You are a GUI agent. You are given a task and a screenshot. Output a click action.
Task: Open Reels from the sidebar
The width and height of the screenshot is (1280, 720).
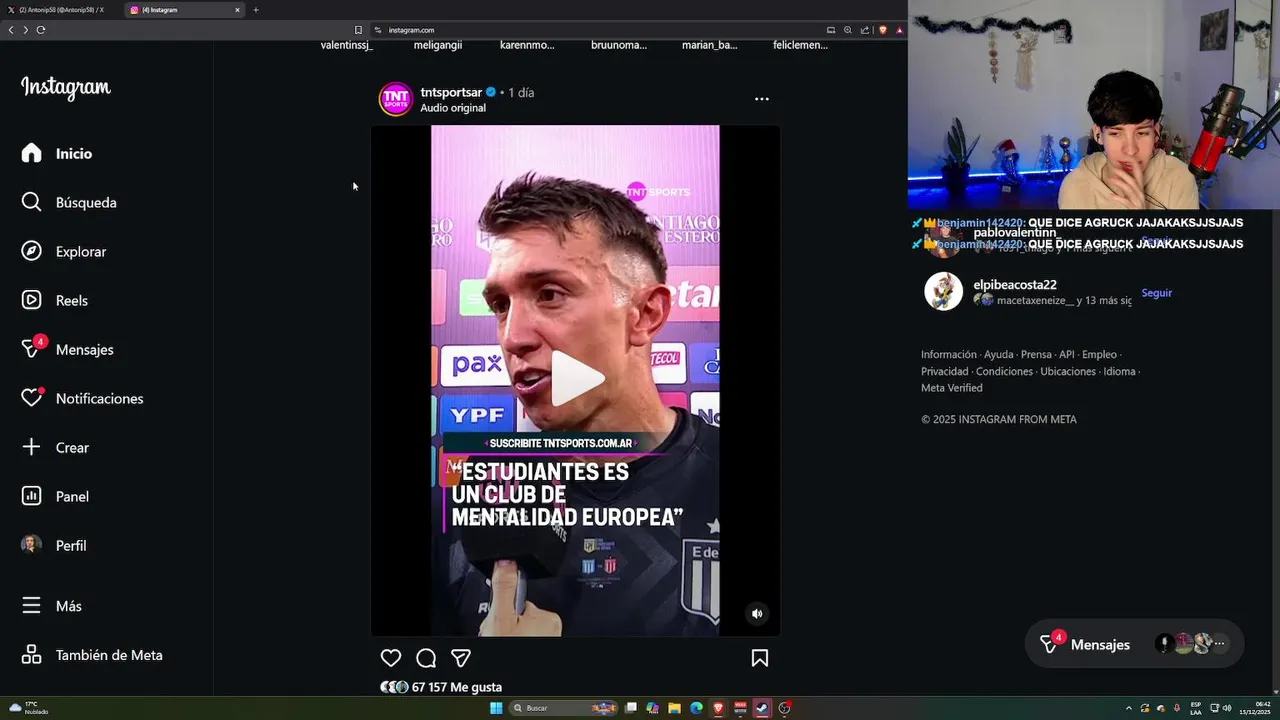(x=55, y=300)
